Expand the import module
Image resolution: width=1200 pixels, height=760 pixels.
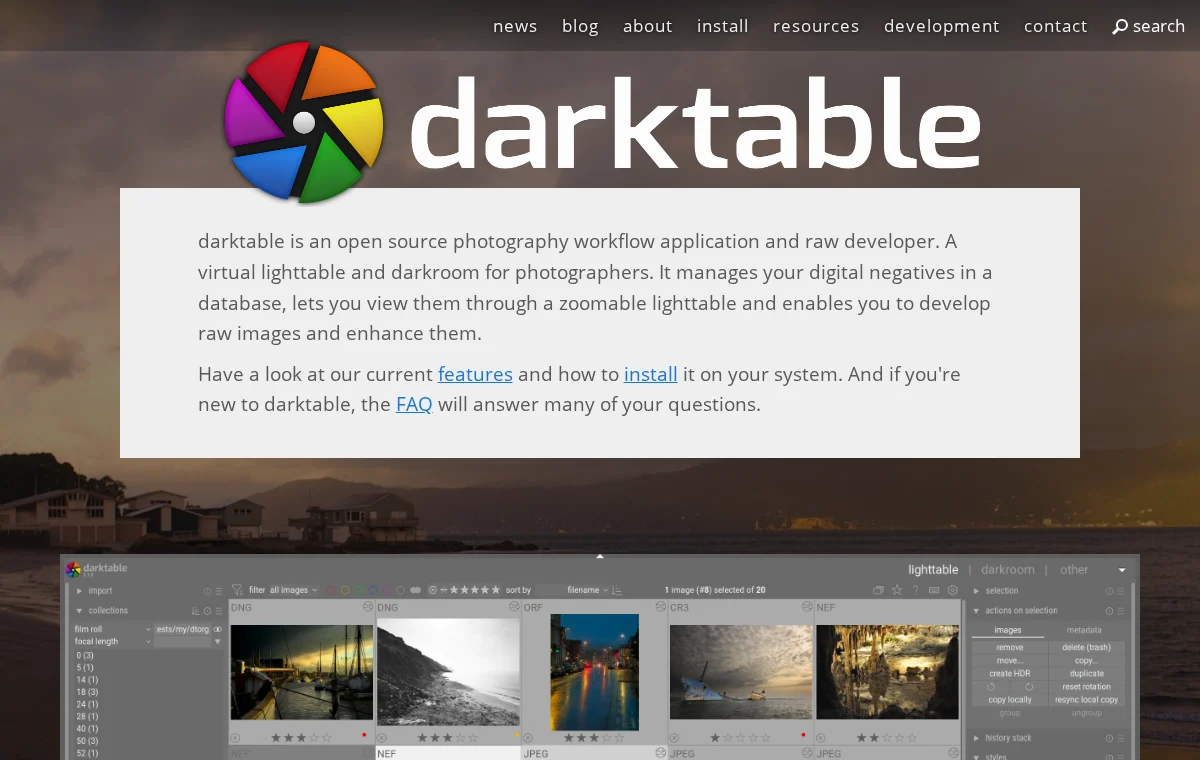pos(80,591)
